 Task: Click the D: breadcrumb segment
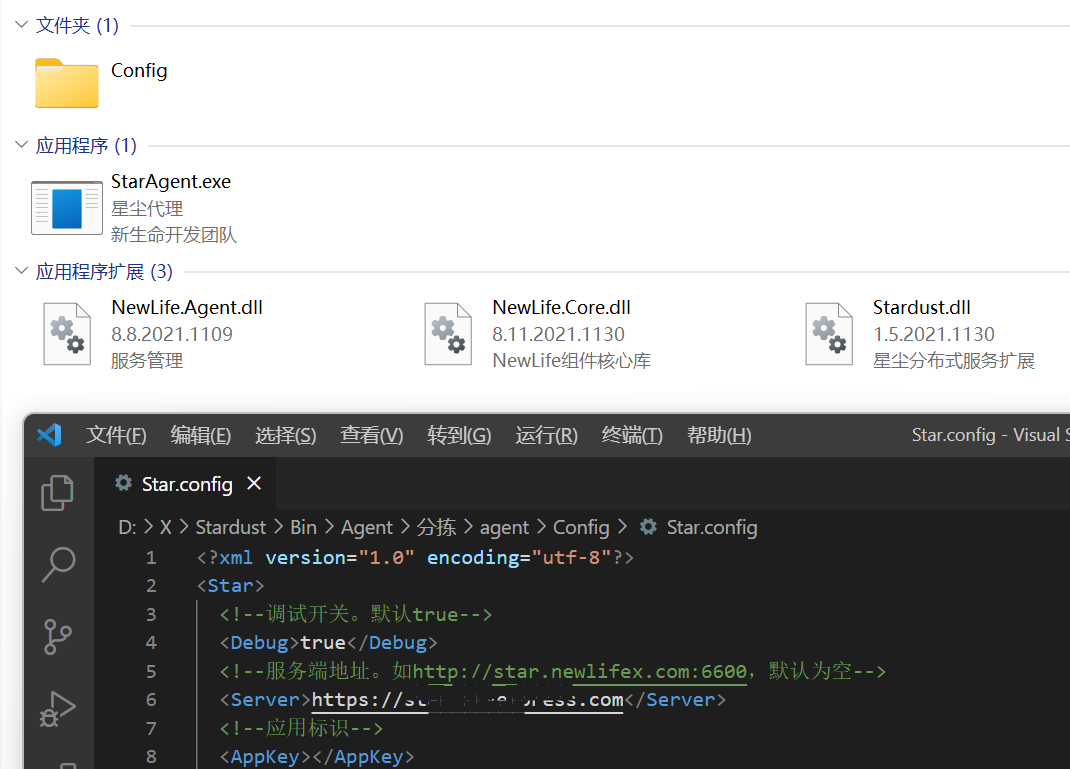point(127,527)
